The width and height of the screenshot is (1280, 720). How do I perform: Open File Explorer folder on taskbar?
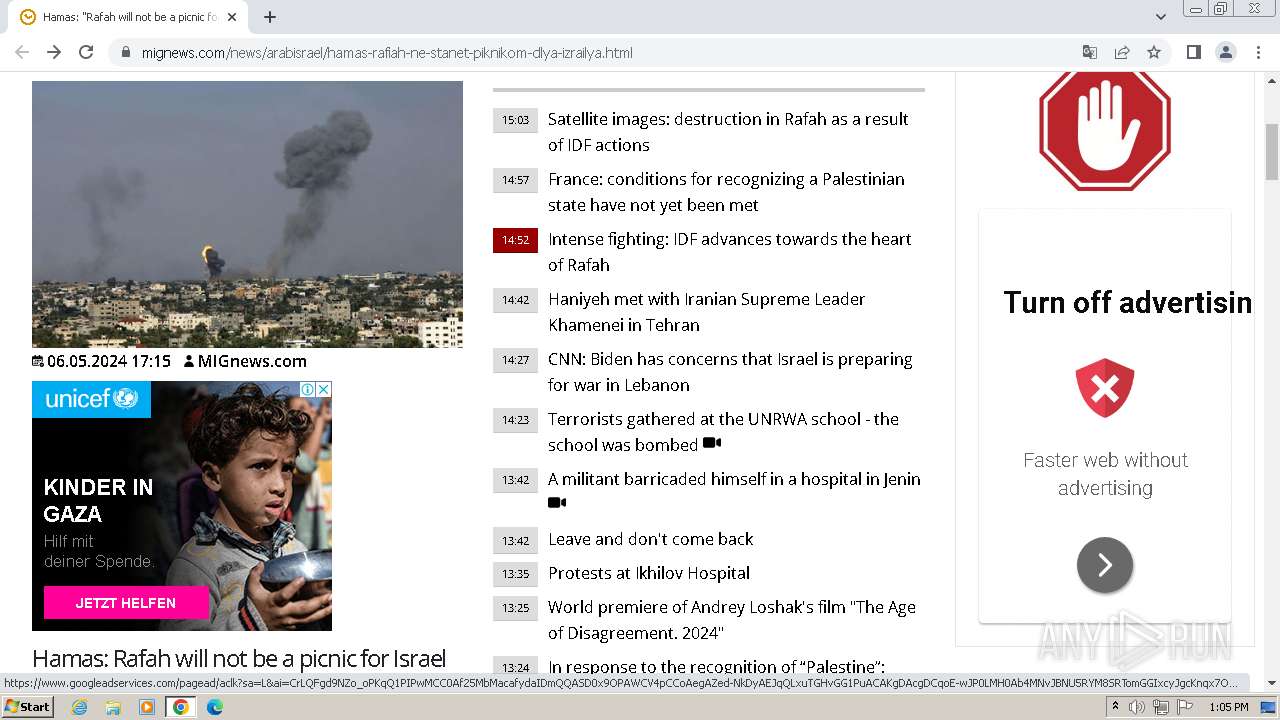coord(113,707)
